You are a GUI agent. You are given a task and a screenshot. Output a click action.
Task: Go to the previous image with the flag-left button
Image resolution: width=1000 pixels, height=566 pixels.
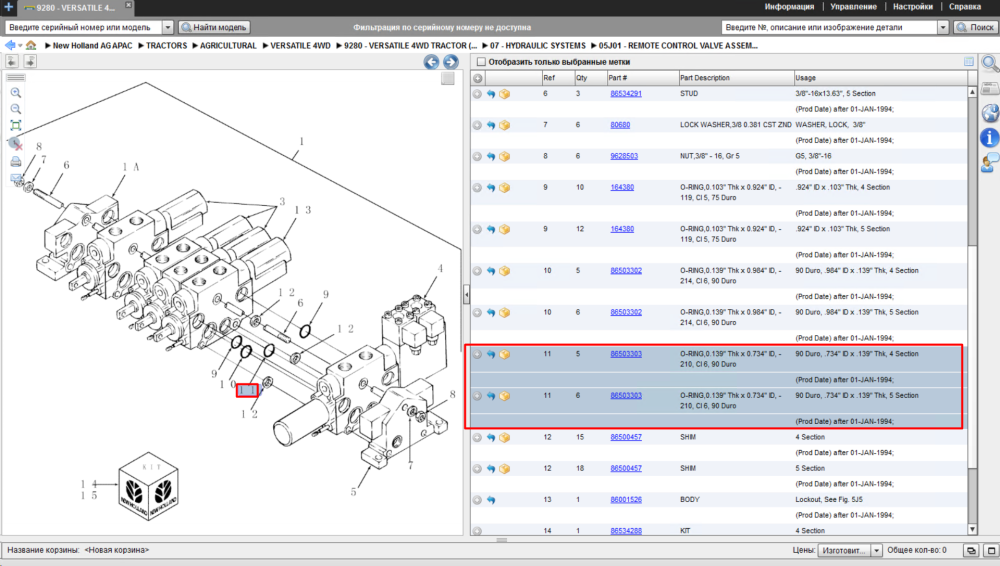[x=12, y=61]
